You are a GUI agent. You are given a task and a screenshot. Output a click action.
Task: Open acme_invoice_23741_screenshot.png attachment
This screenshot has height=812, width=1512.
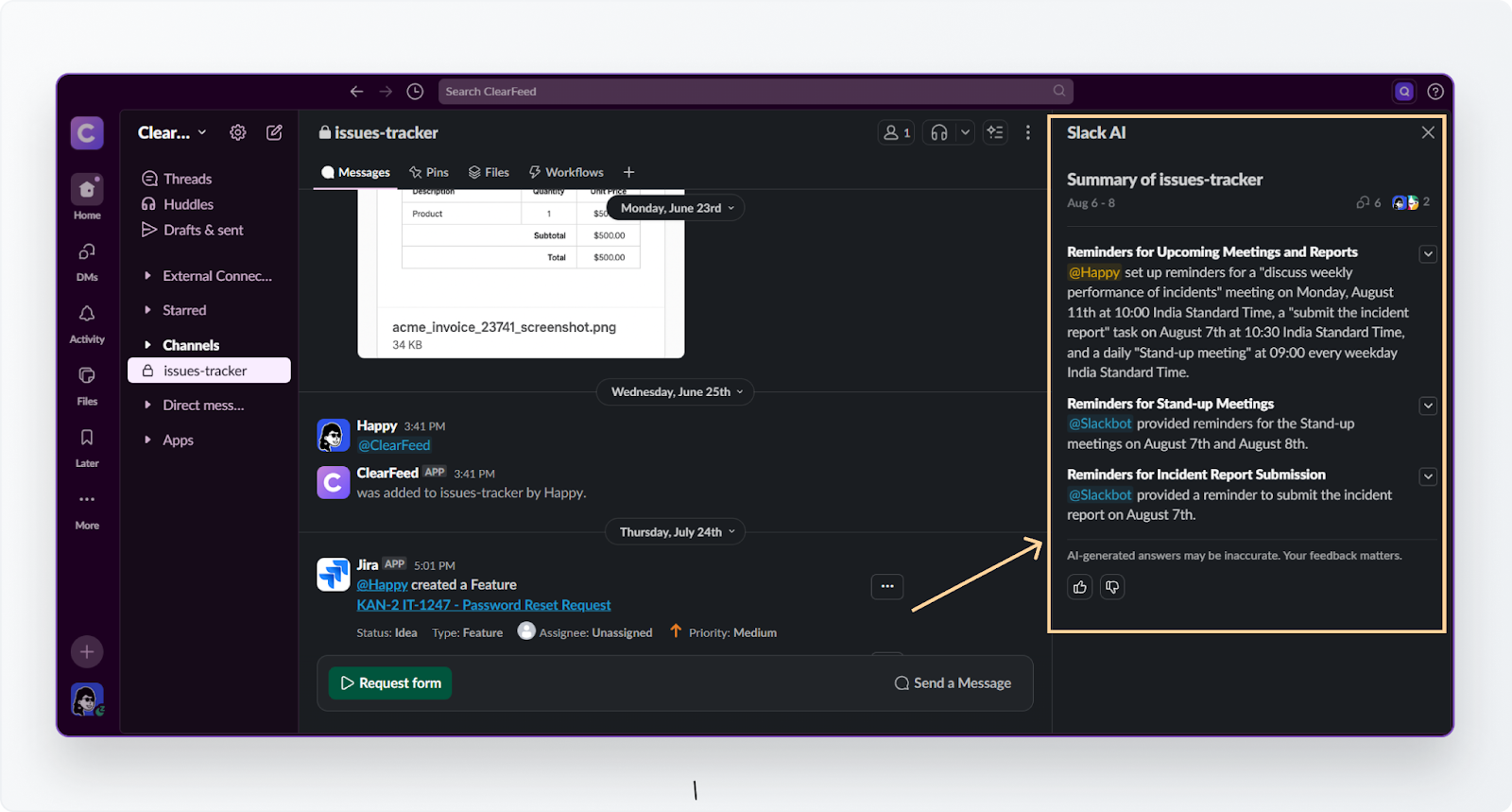click(521, 273)
